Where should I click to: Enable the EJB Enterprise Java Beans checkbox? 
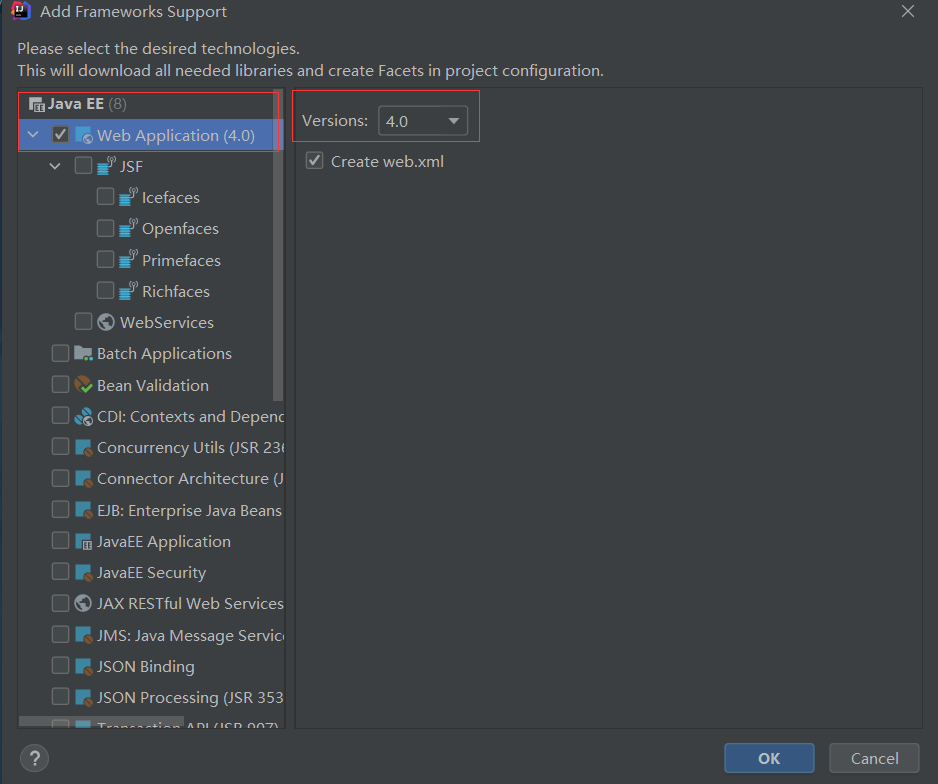coord(60,509)
